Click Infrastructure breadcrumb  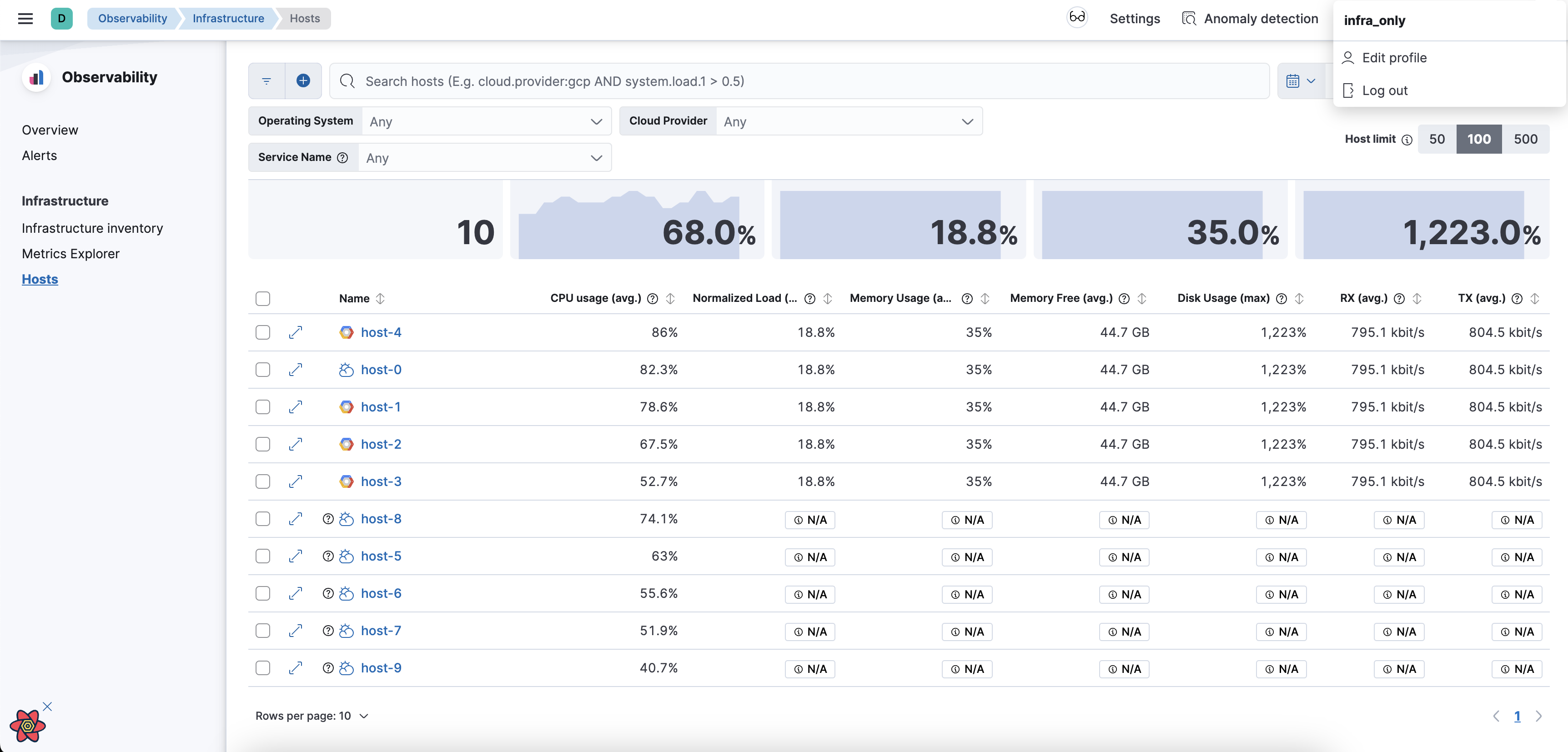click(x=228, y=18)
